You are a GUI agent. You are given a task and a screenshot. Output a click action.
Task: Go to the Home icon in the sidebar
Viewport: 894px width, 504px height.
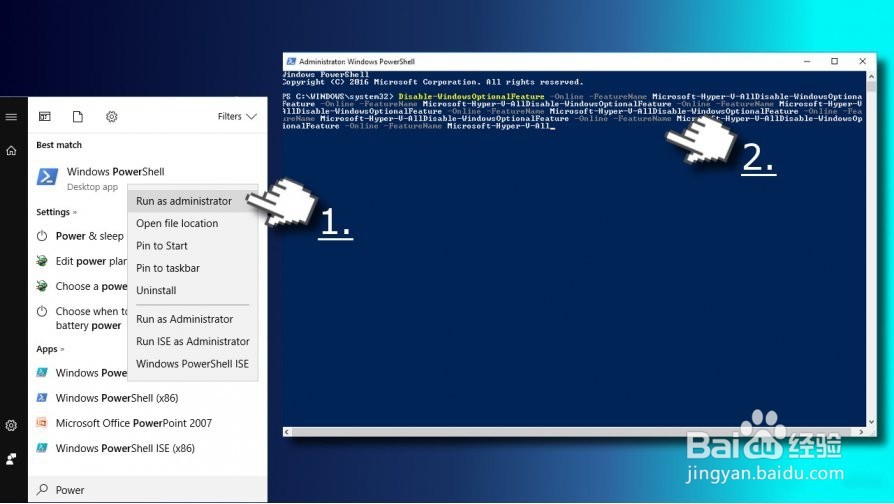tap(11, 151)
